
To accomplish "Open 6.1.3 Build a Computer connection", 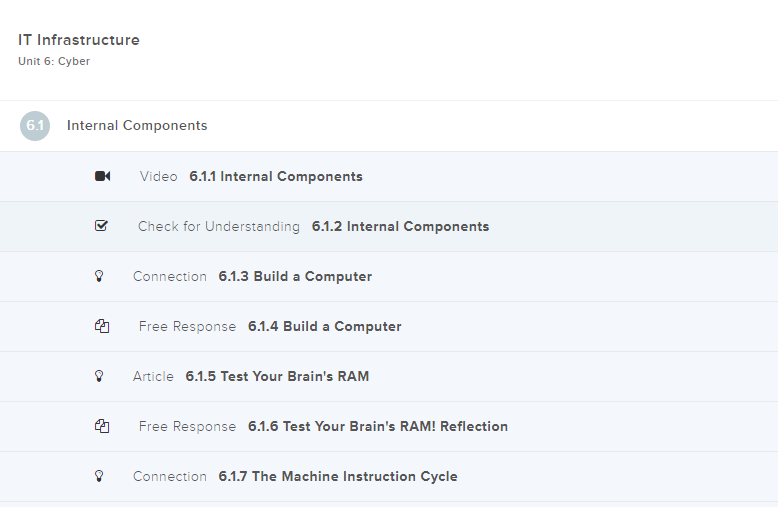I will point(295,277).
